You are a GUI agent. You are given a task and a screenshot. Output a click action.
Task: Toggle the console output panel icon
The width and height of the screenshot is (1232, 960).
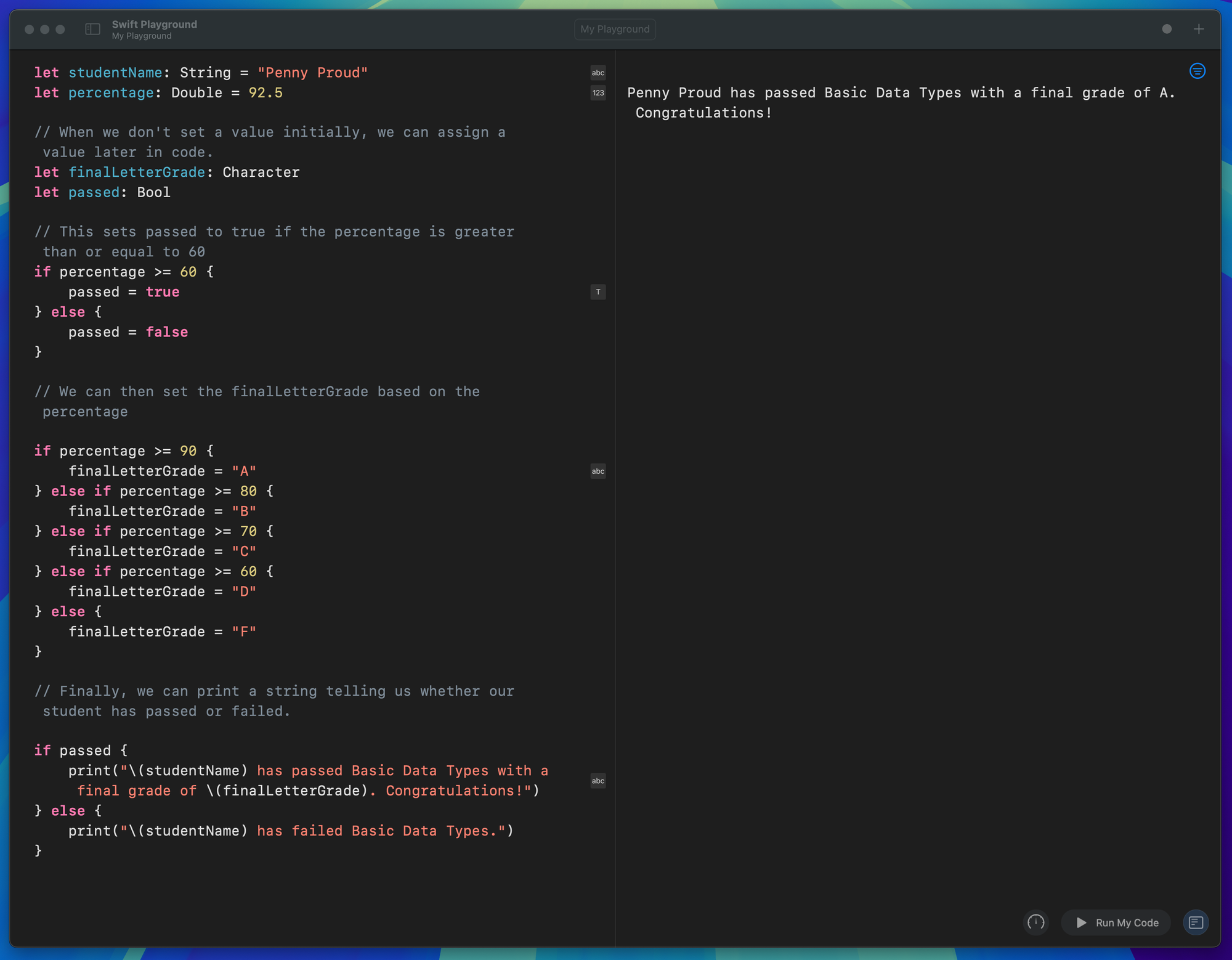click(x=1196, y=922)
